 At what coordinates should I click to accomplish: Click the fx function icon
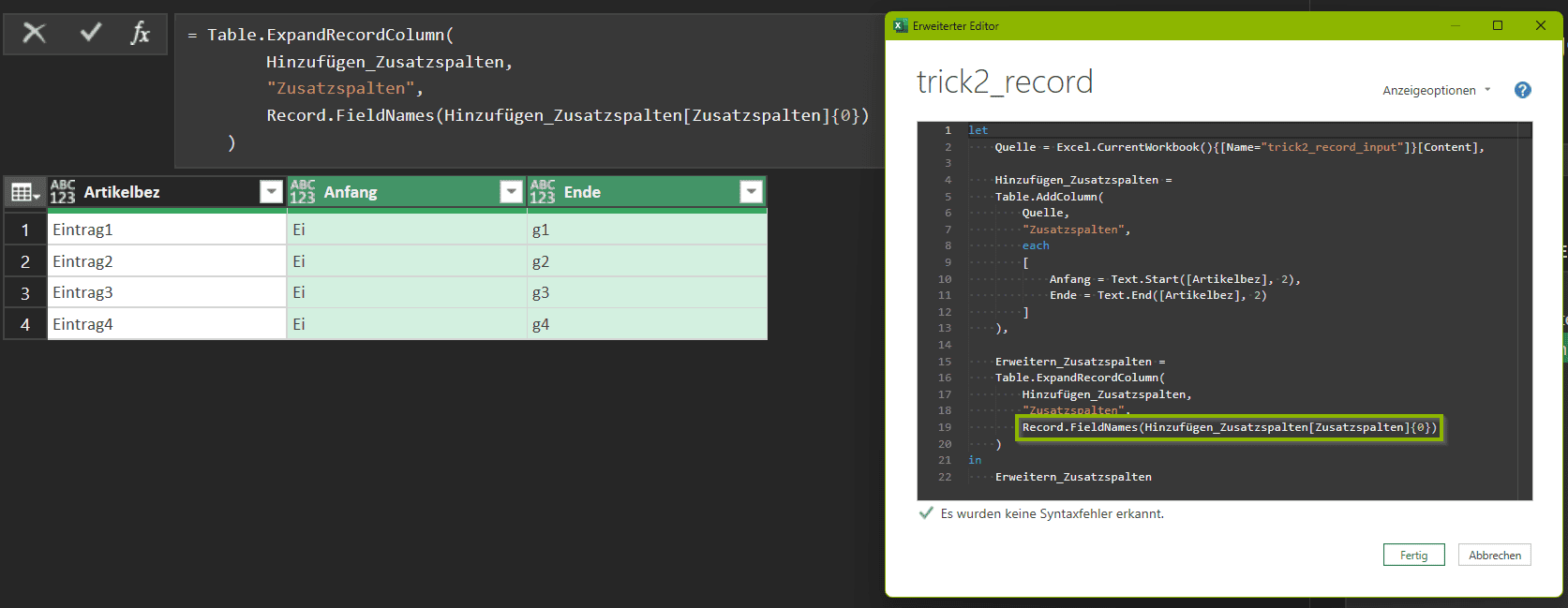tap(140, 34)
